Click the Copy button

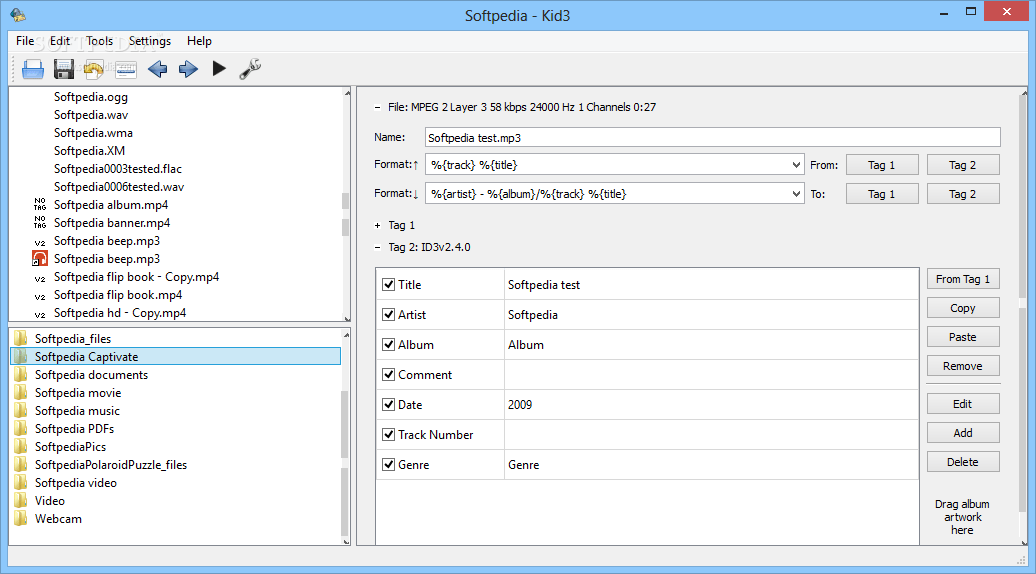pyautogui.click(x=963, y=308)
